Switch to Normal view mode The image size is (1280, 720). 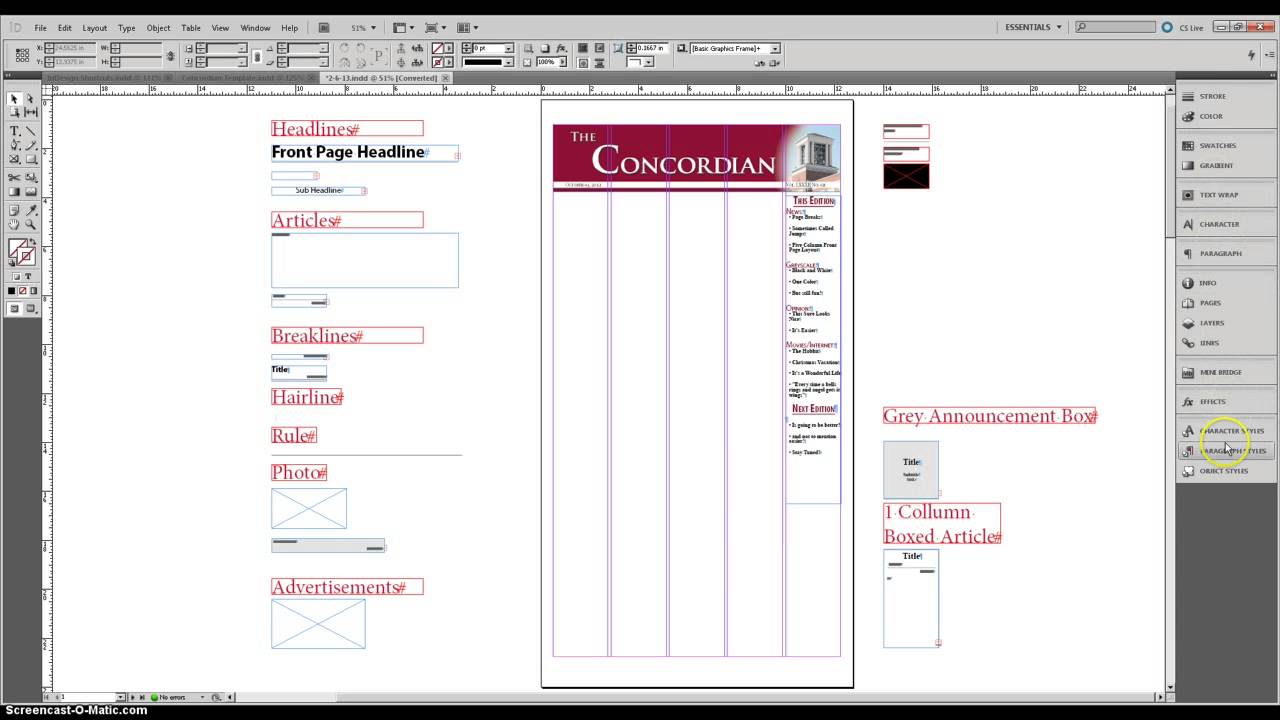14,309
